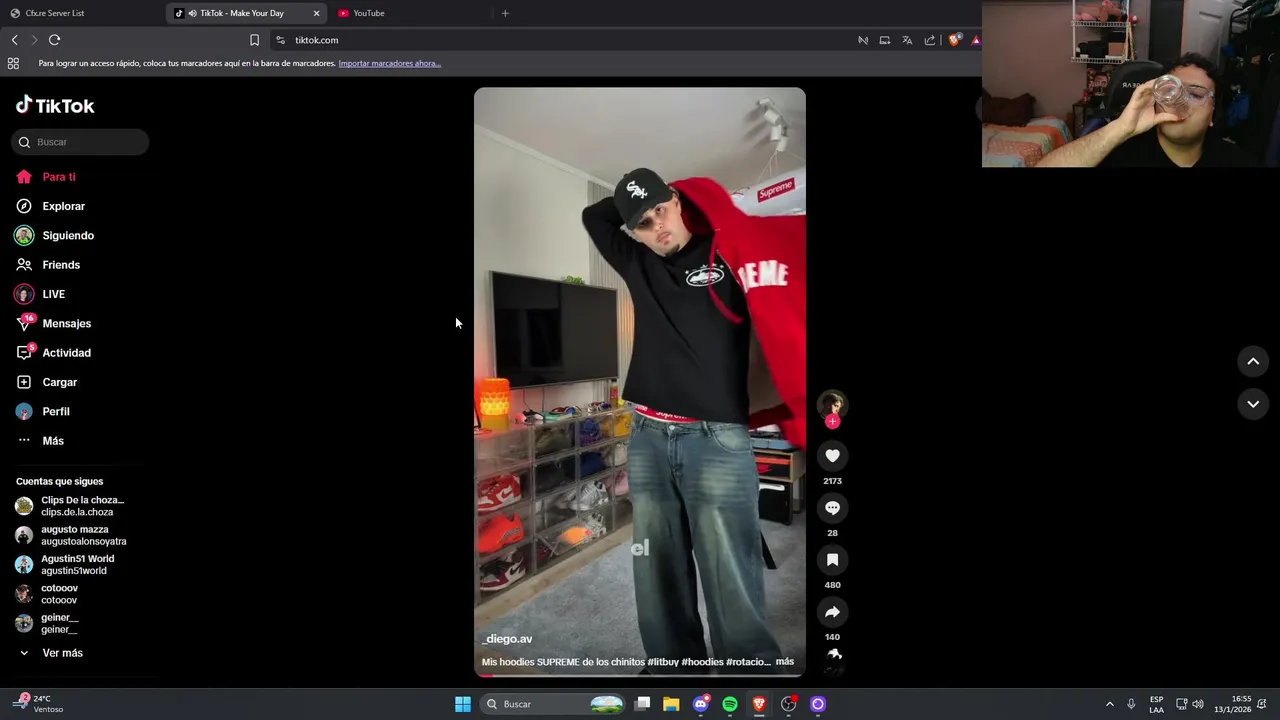This screenshot has width=1280, height=720.
Task: Share the video with the arrow icon
Action: 832,612
